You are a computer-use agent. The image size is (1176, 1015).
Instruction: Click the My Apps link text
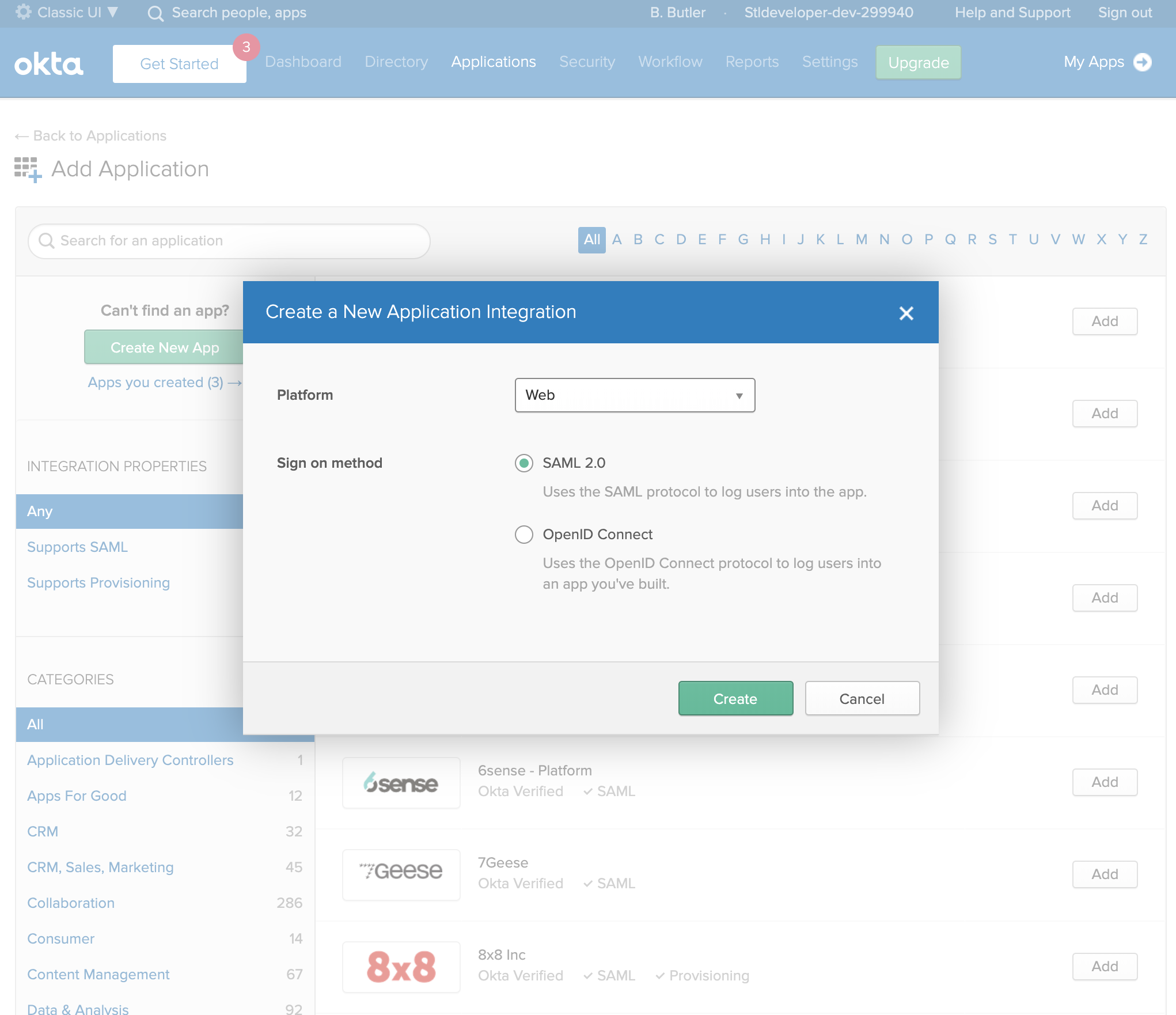pos(1094,62)
